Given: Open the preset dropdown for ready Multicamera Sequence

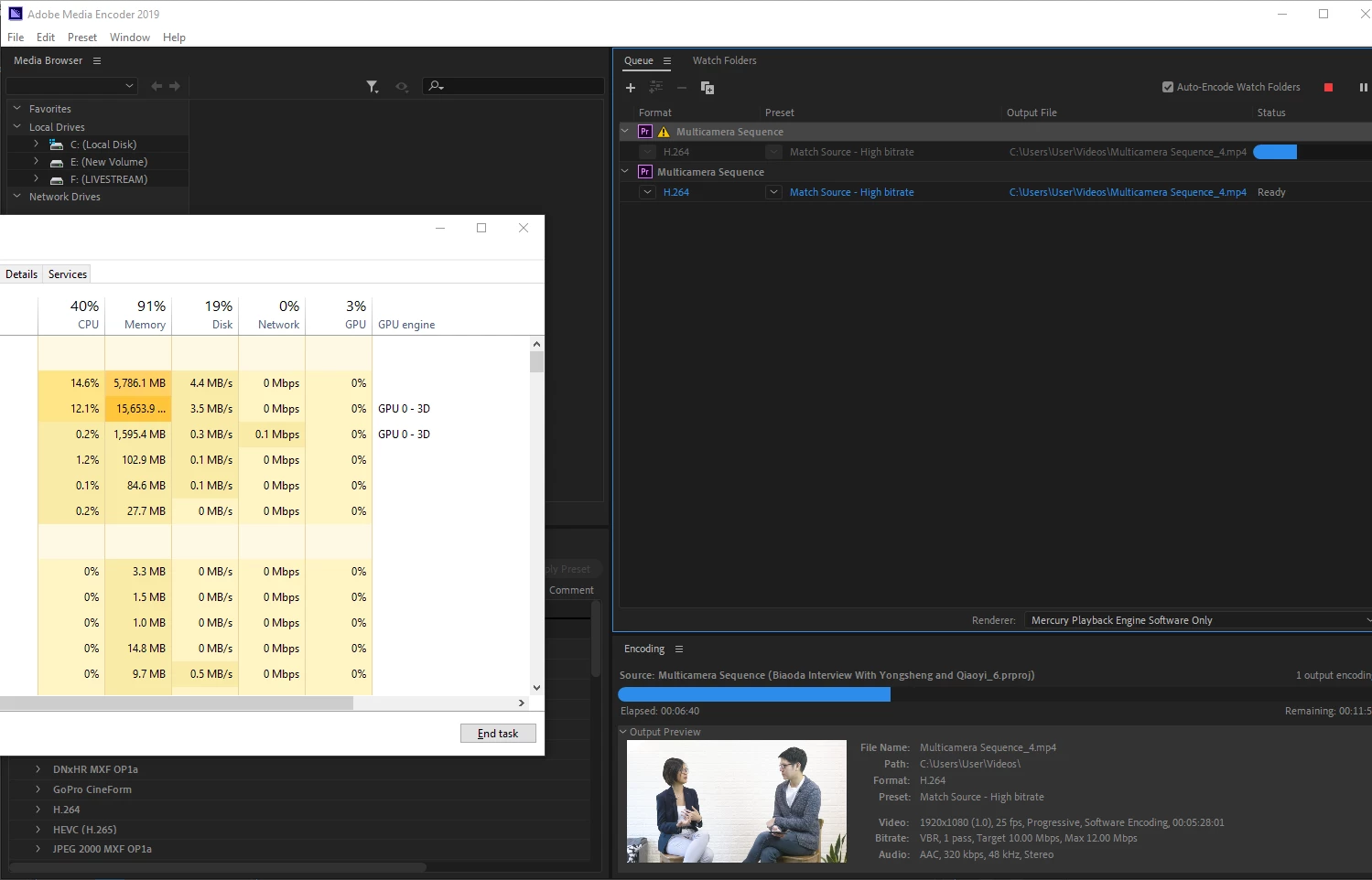Looking at the screenshot, I should tap(774, 192).
